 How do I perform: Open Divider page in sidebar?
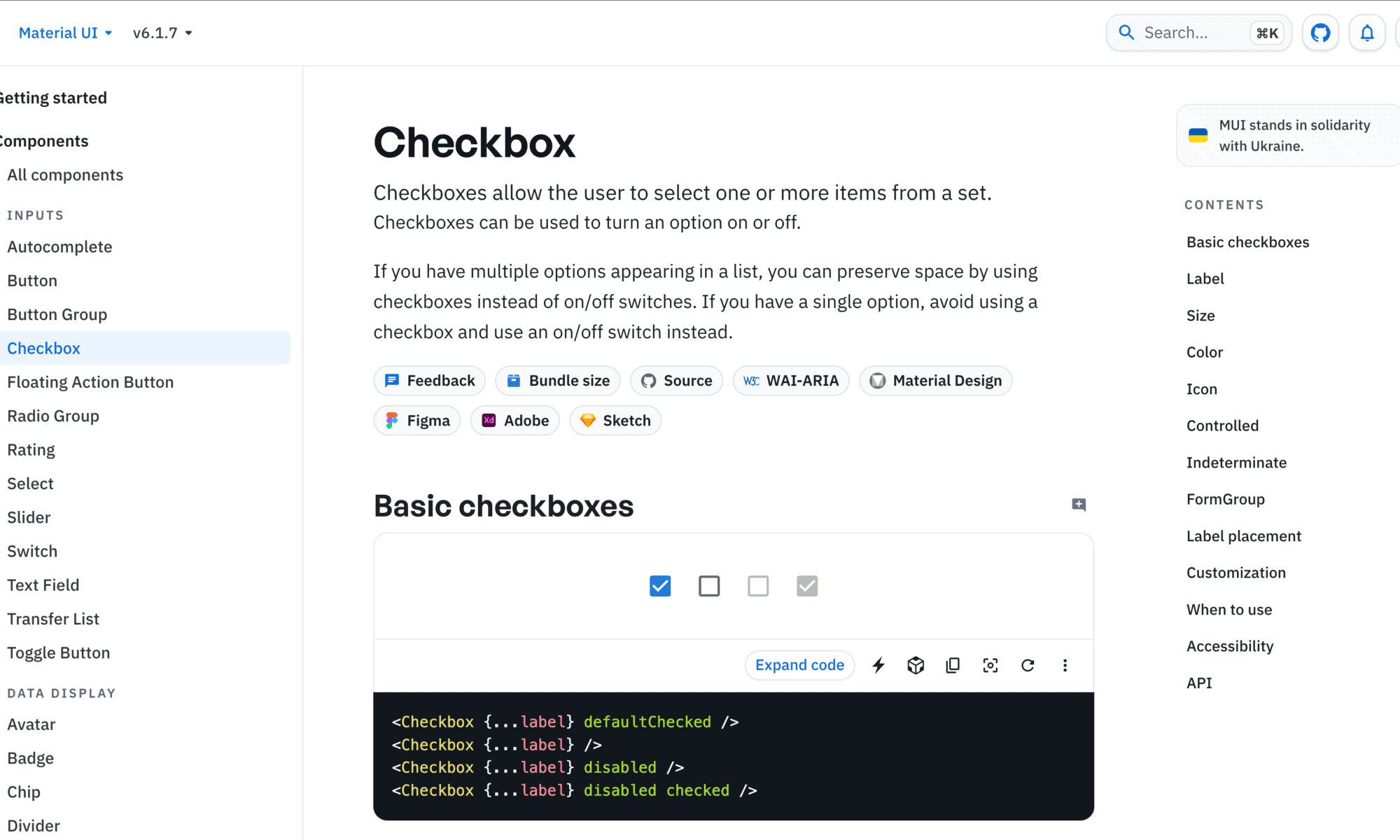tap(34, 826)
